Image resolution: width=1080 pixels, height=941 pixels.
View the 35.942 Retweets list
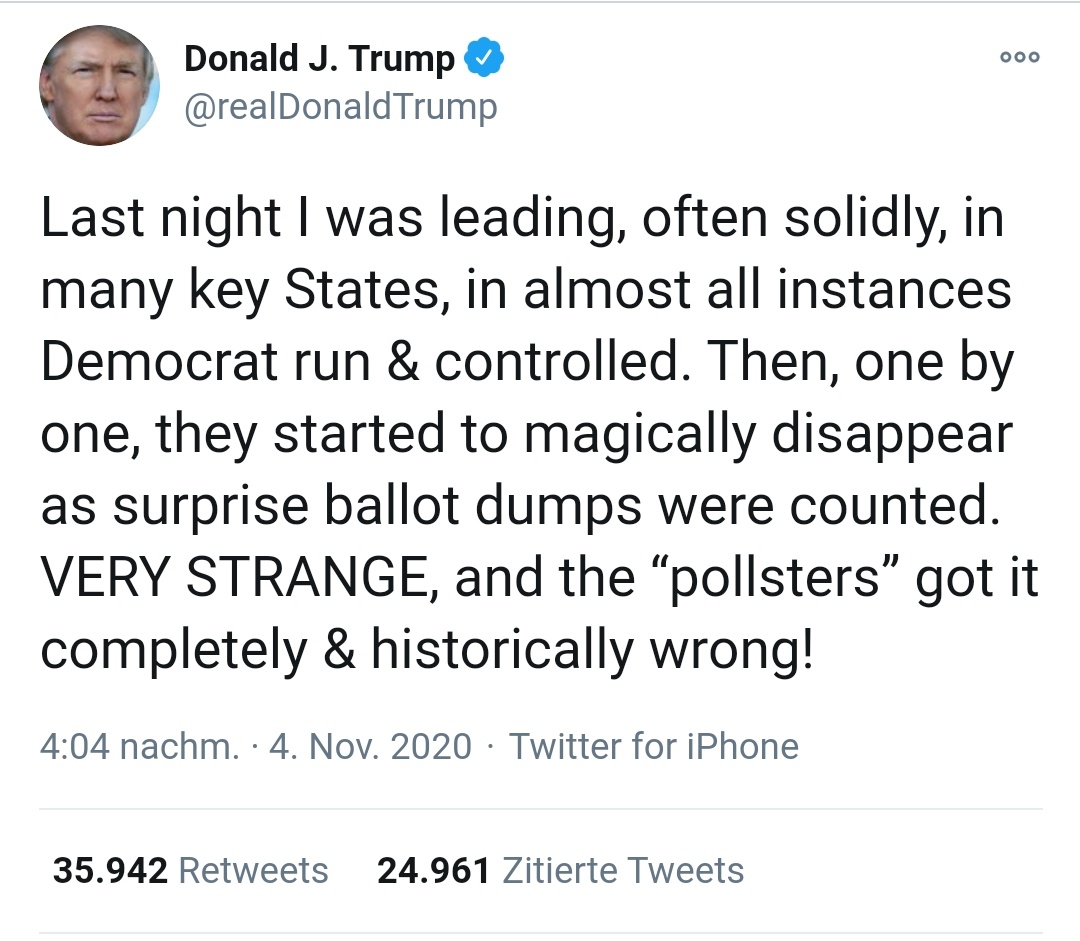[x=190, y=870]
